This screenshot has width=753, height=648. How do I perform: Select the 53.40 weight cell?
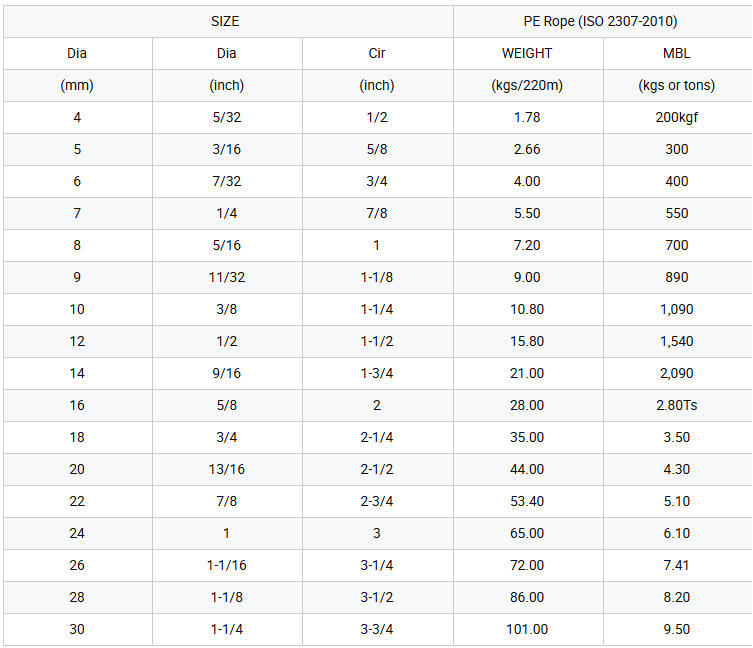[x=527, y=501]
